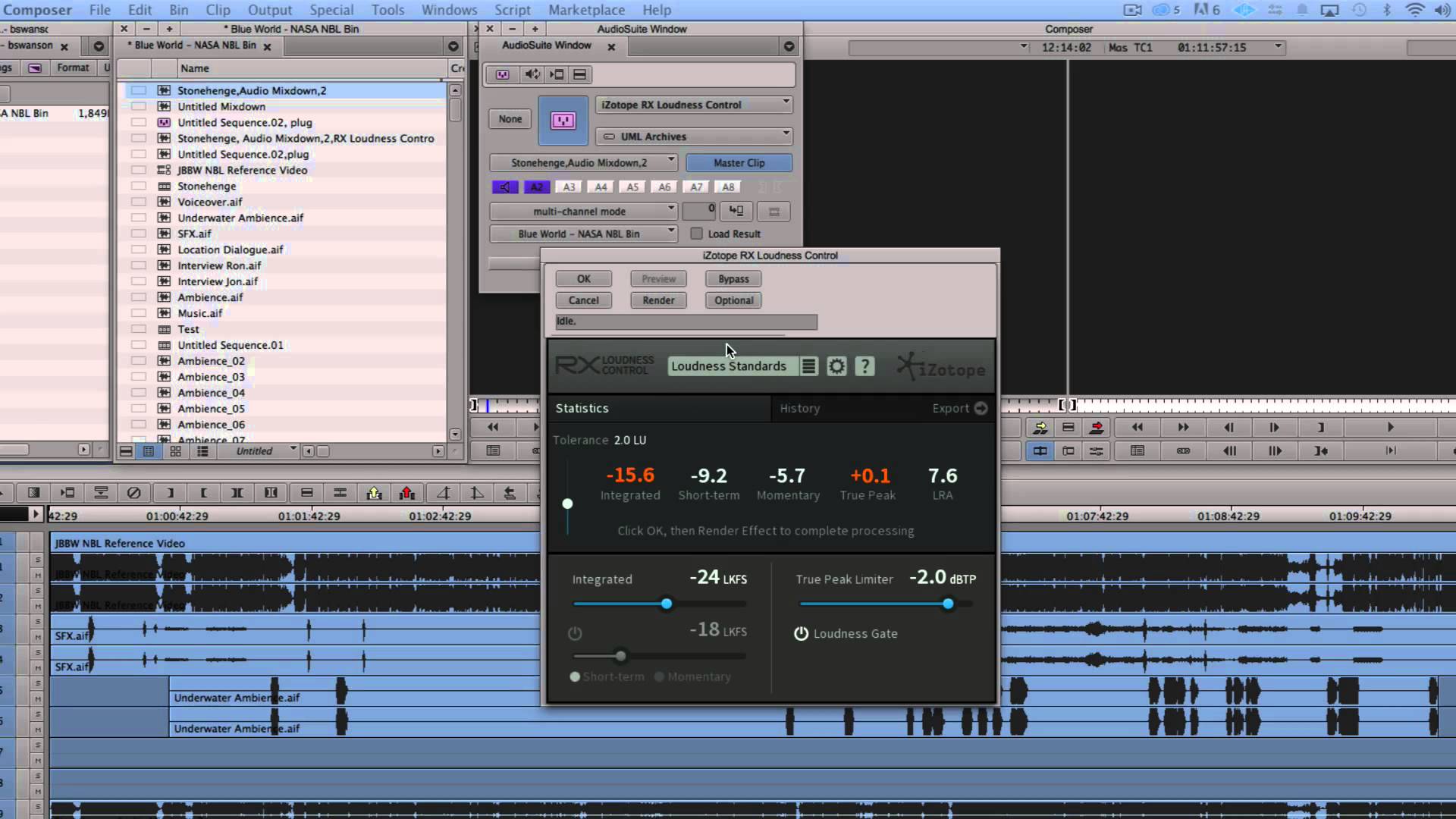Screen dimensions: 1456x819
Task: Switch to the History tab in RX Loudness Control
Action: (x=800, y=408)
